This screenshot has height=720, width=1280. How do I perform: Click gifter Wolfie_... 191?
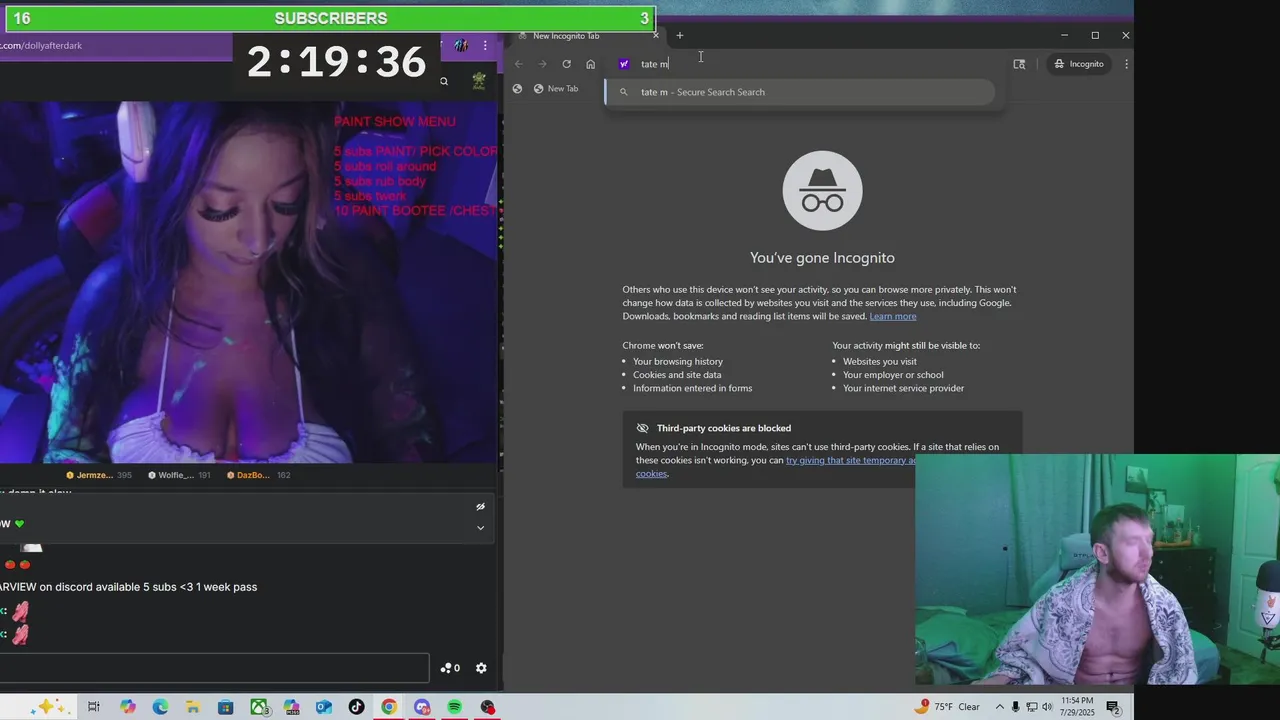179,475
